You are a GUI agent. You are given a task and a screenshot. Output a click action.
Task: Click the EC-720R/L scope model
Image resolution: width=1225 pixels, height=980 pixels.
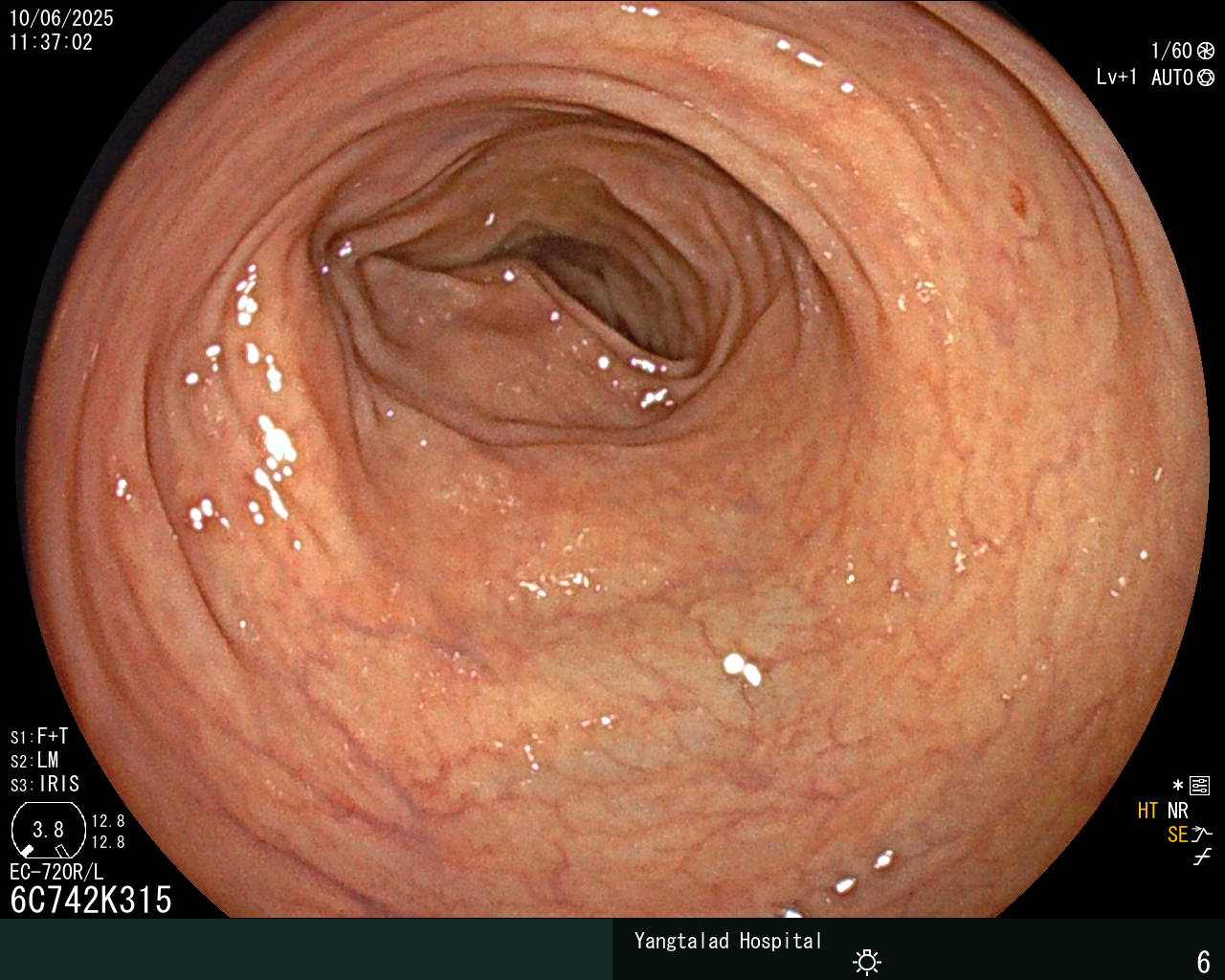point(56,873)
